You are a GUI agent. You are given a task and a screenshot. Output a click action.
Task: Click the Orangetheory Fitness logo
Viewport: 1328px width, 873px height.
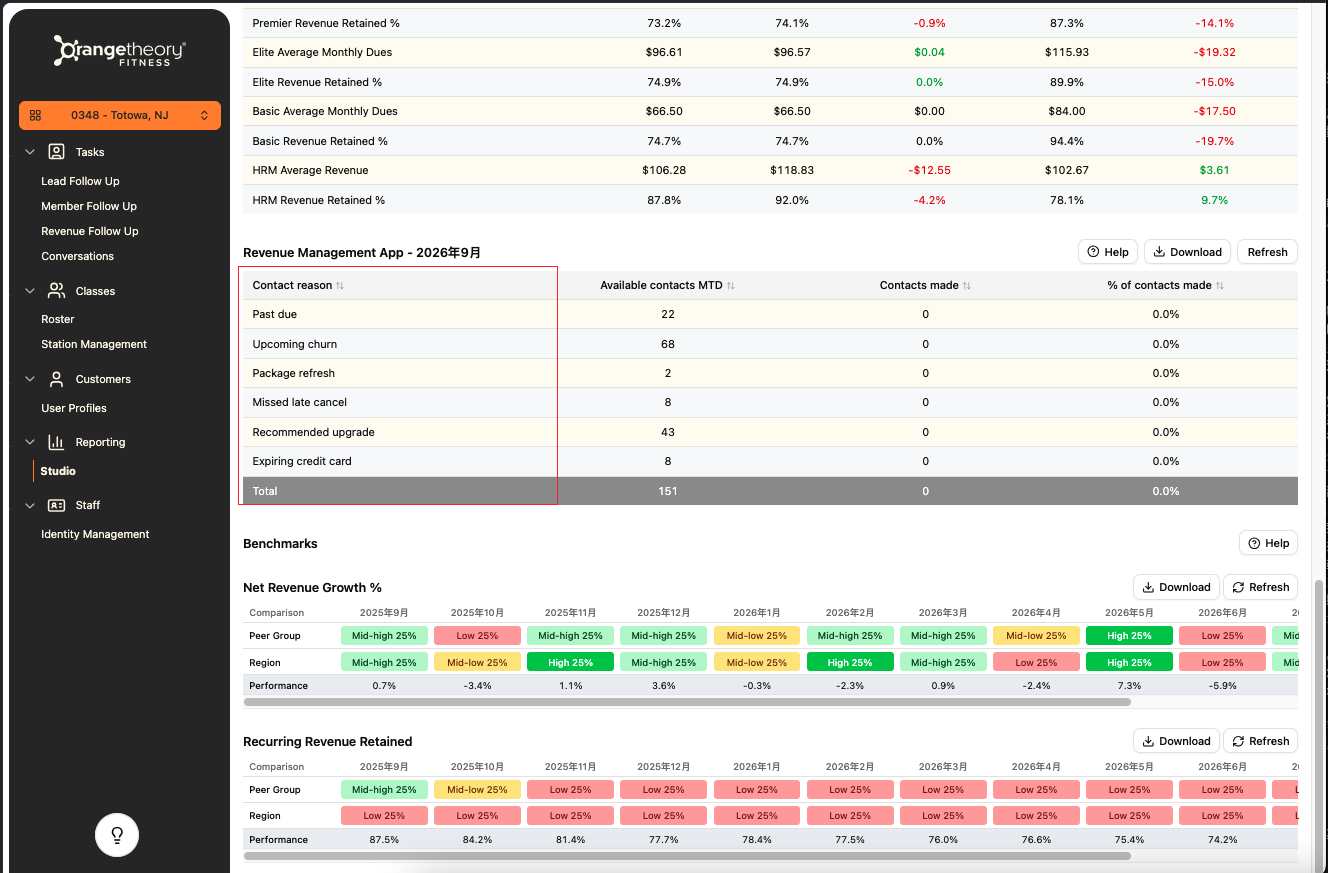tap(120, 51)
